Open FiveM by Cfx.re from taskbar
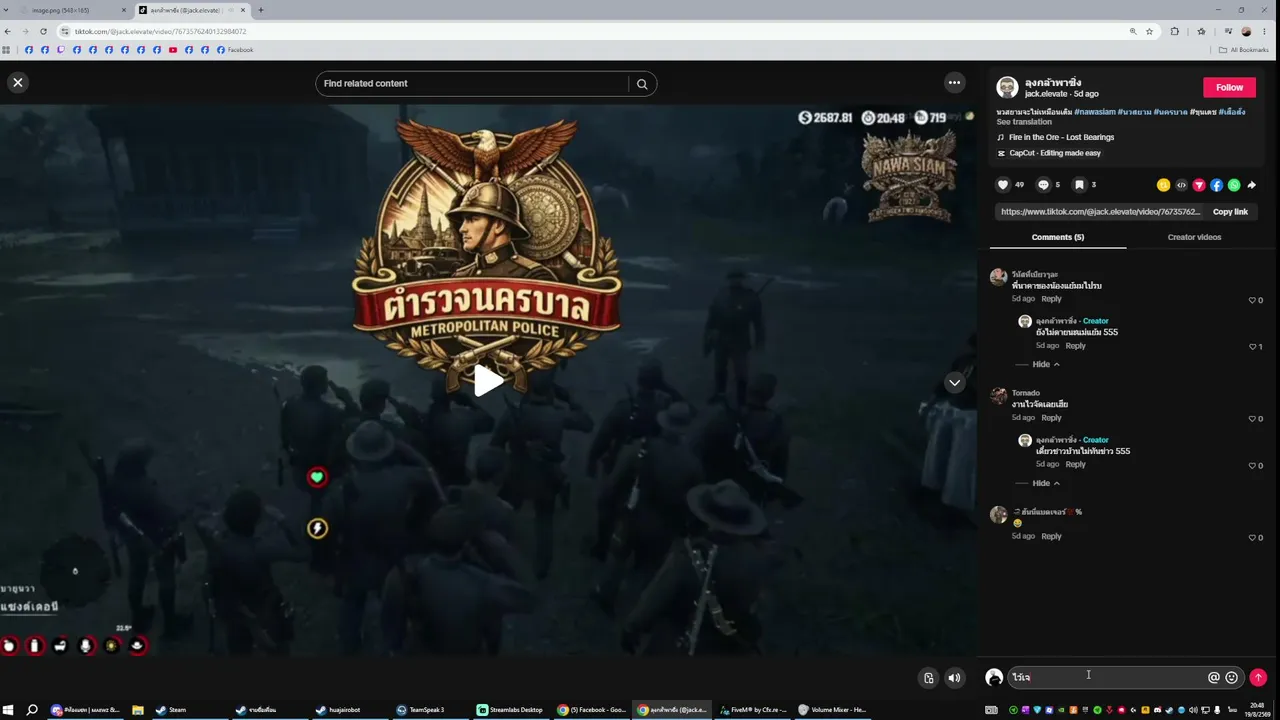 click(752, 710)
